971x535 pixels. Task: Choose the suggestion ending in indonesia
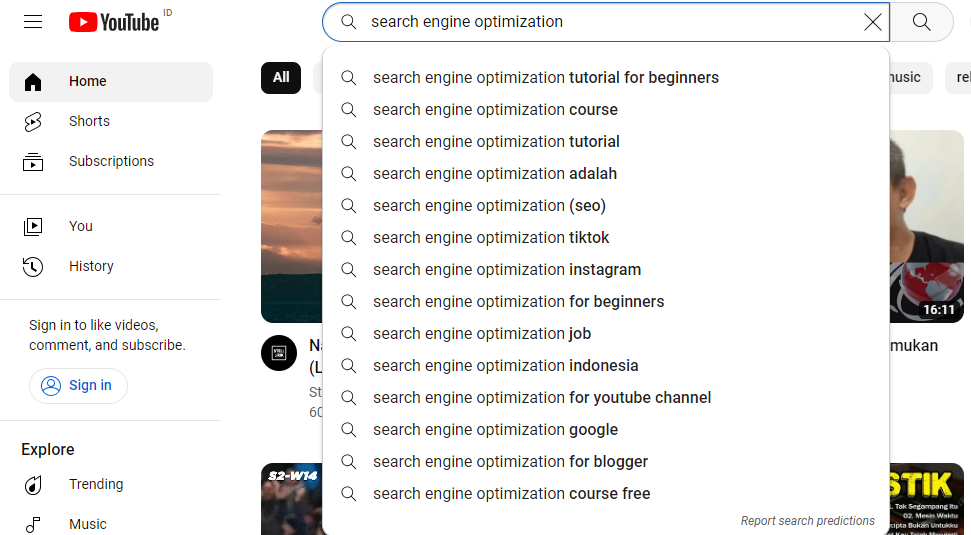pyautogui.click(x=606, y=365)
